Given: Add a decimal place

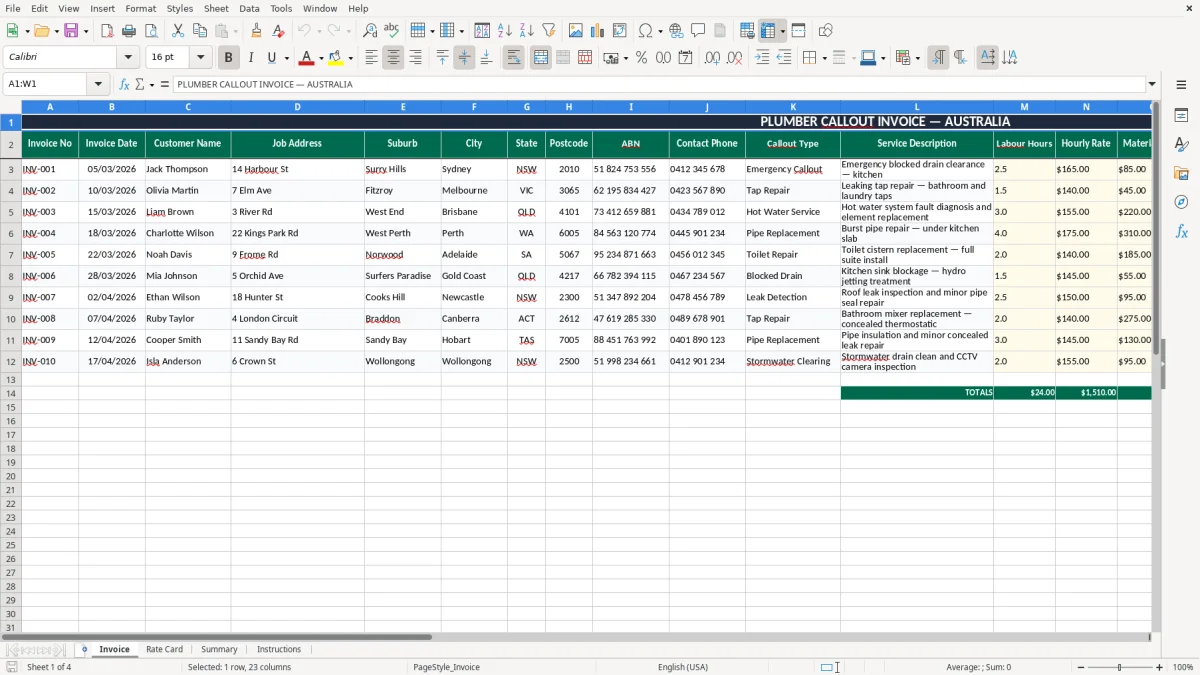Looking at the screenshot, I should tap(712, 58).
